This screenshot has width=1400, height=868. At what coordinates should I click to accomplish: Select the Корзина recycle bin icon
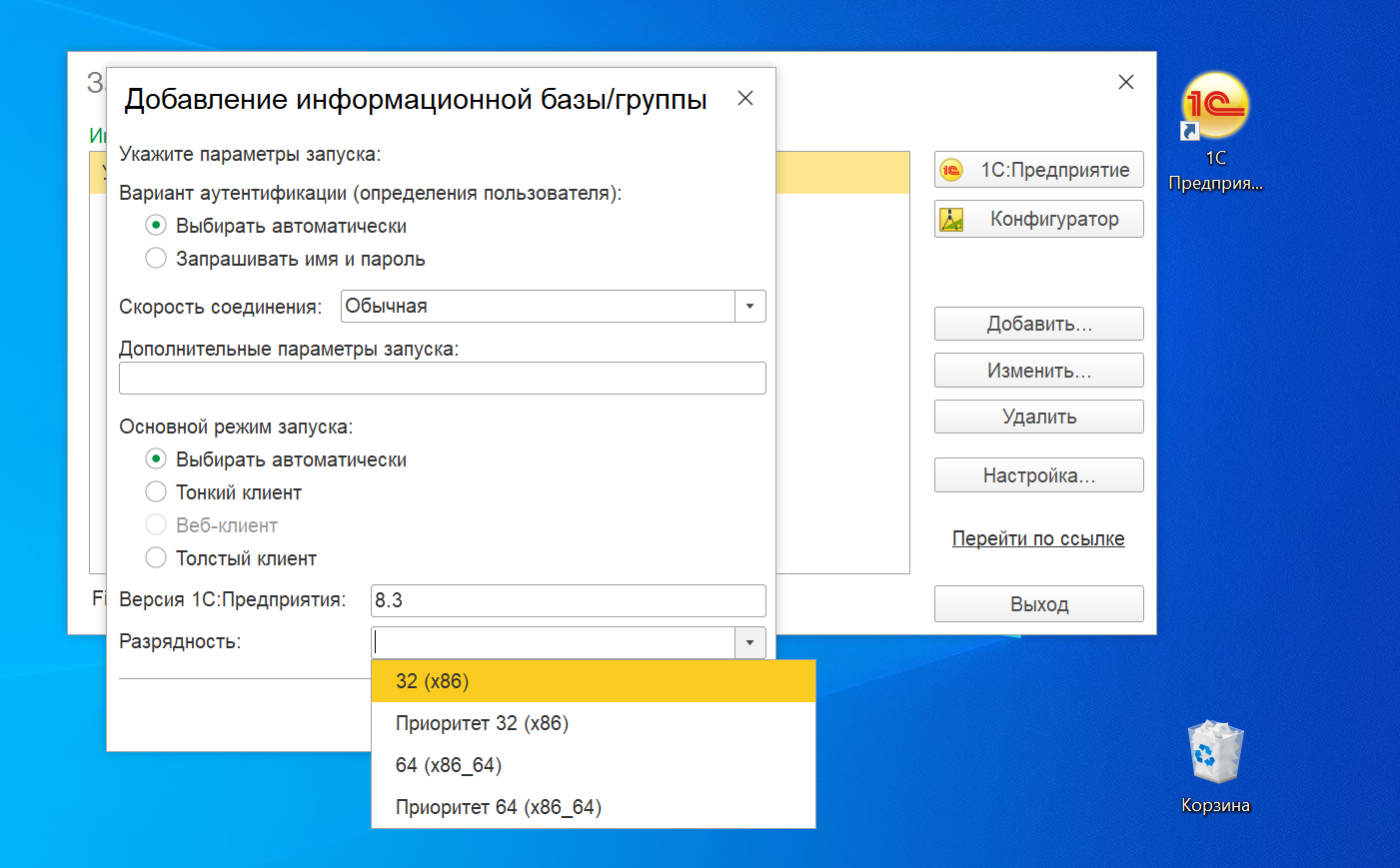[1215, 766]
